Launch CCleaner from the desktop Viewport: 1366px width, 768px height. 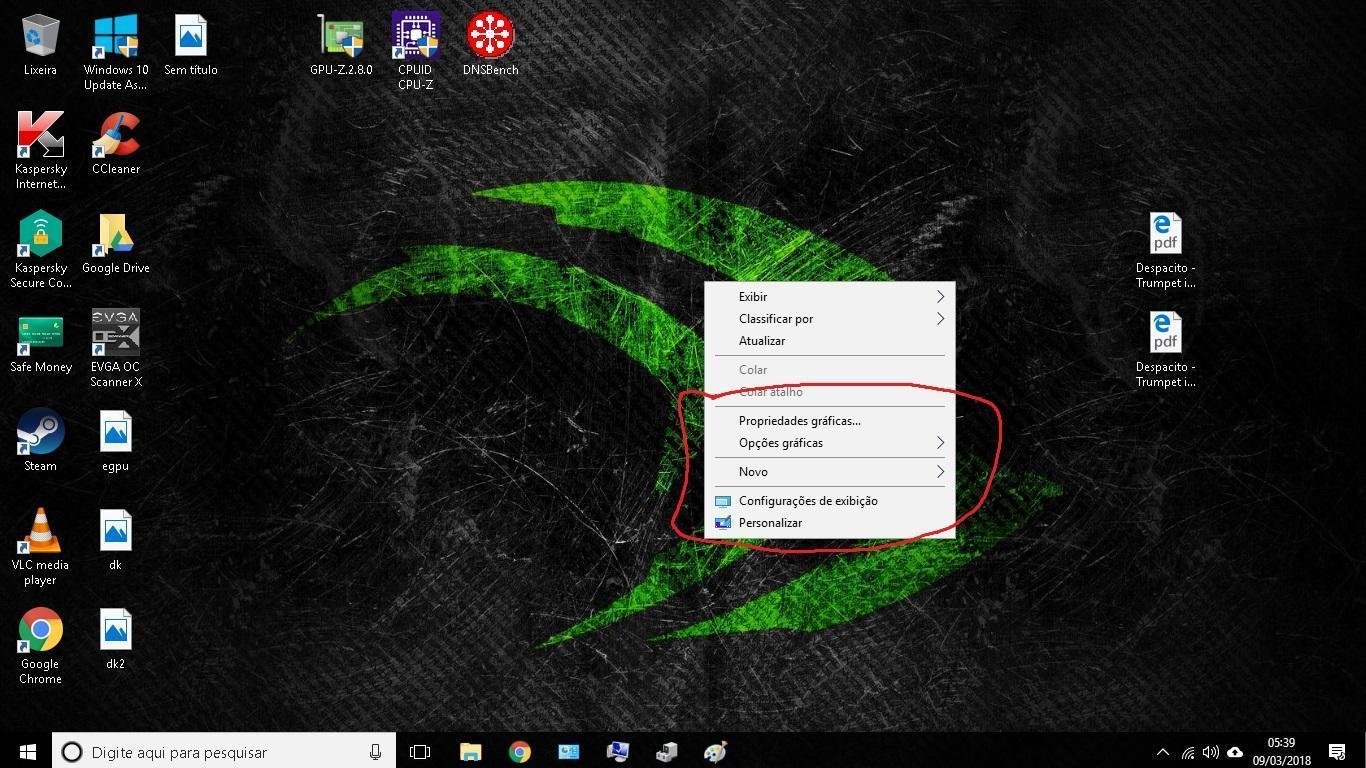pyautogui.click(x=116, y=143)
